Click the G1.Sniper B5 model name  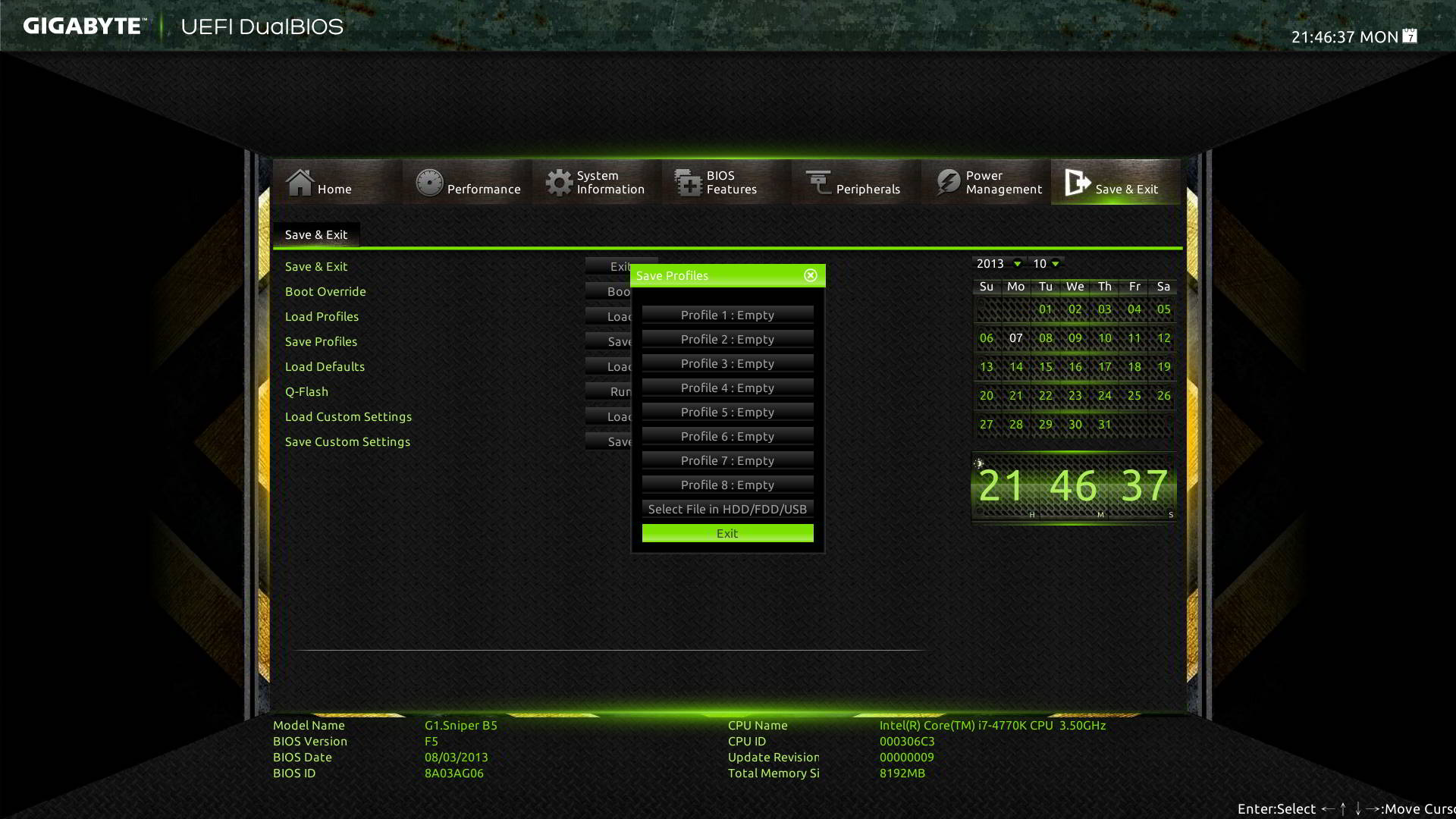(461, 725)
